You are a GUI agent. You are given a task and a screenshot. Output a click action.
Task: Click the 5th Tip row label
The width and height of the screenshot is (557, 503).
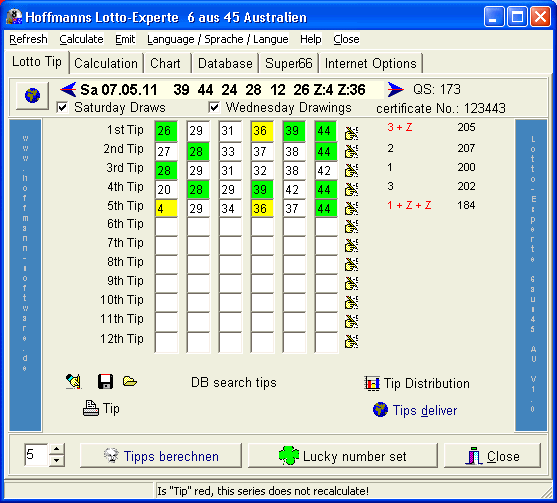(x=125, y=206)
